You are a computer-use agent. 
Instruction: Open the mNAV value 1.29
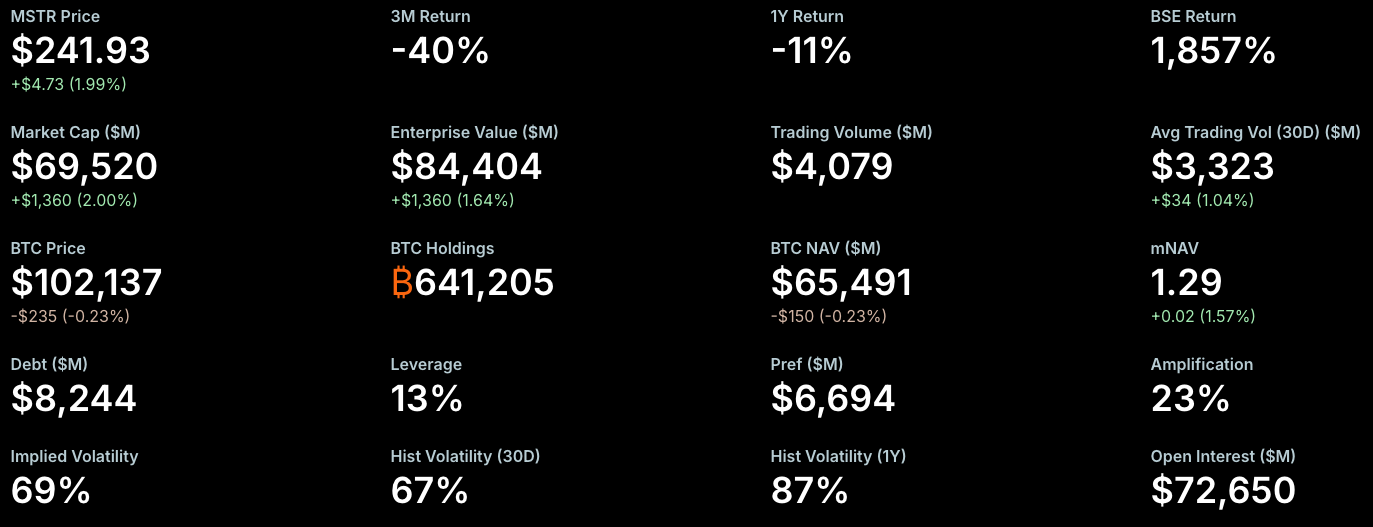(x=1186, y=283)
